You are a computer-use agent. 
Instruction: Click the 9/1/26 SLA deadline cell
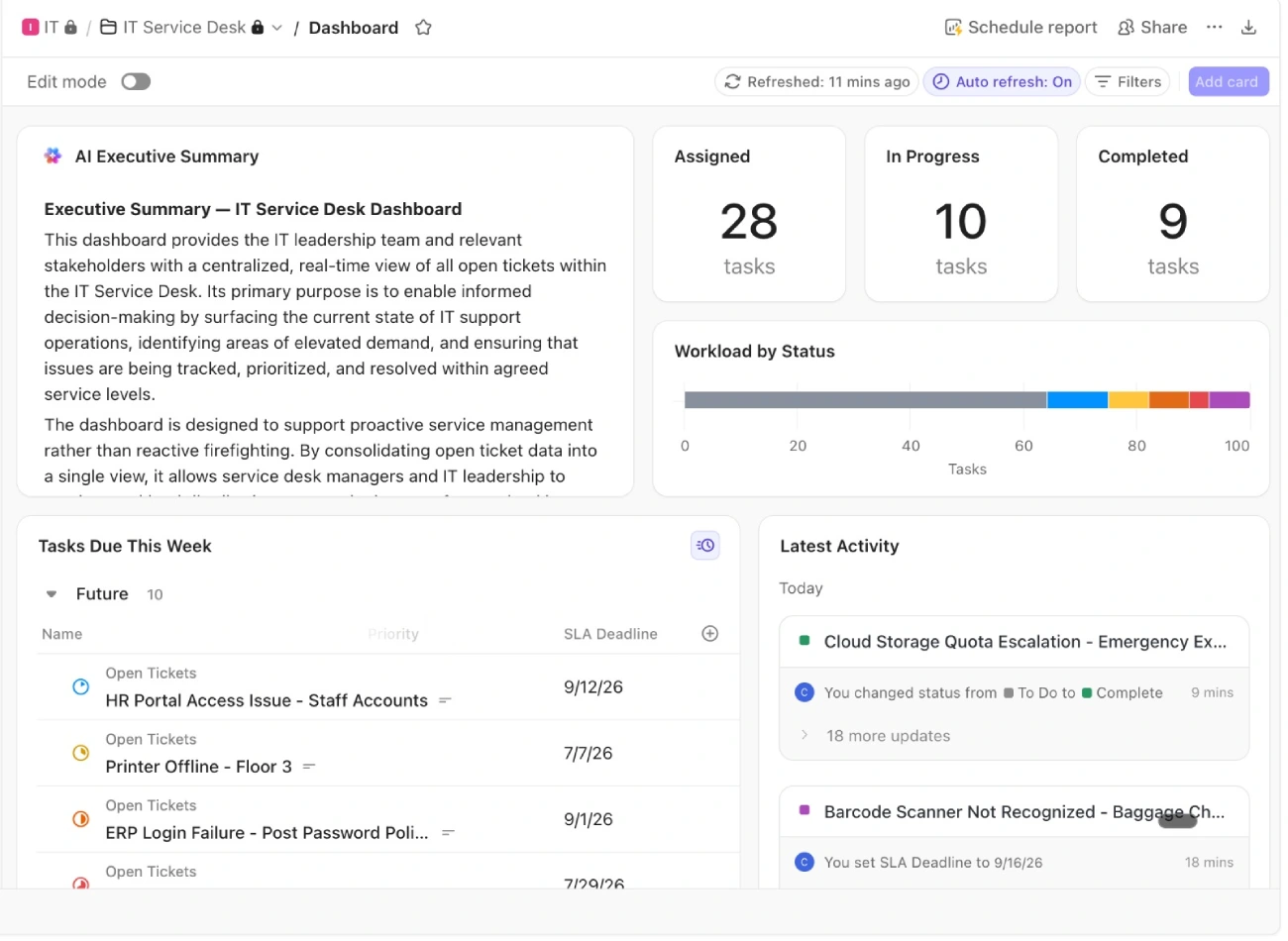pos(589,820)
